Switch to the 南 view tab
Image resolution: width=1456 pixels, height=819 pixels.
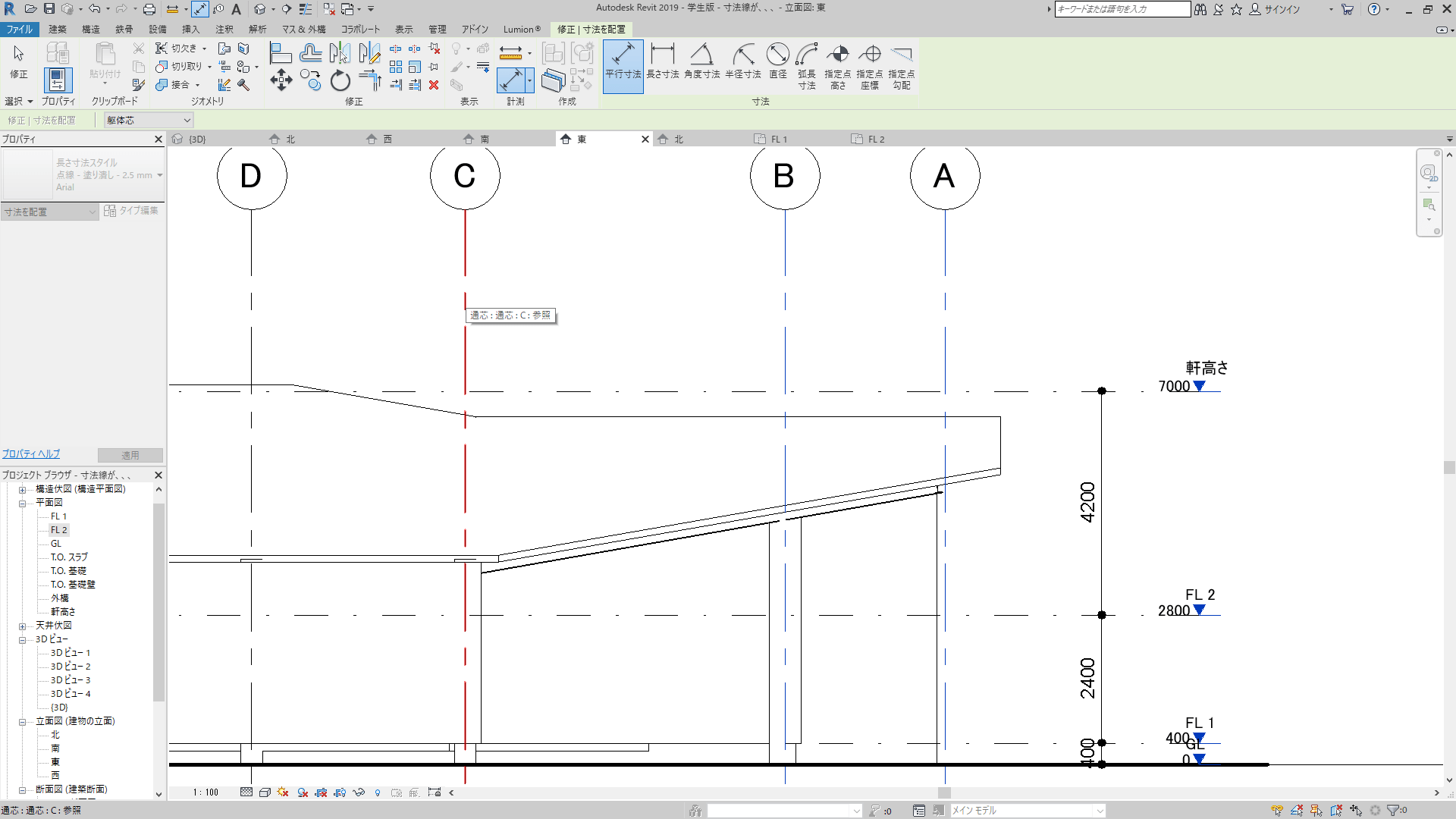point(485,139)
